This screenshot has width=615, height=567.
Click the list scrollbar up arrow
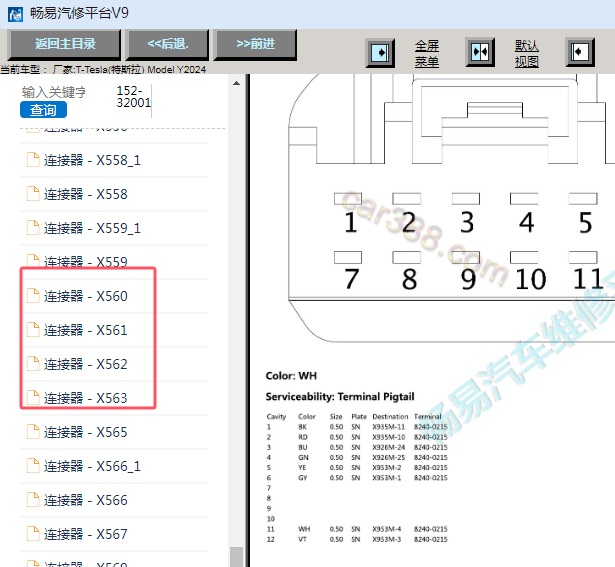coord(236,83)
